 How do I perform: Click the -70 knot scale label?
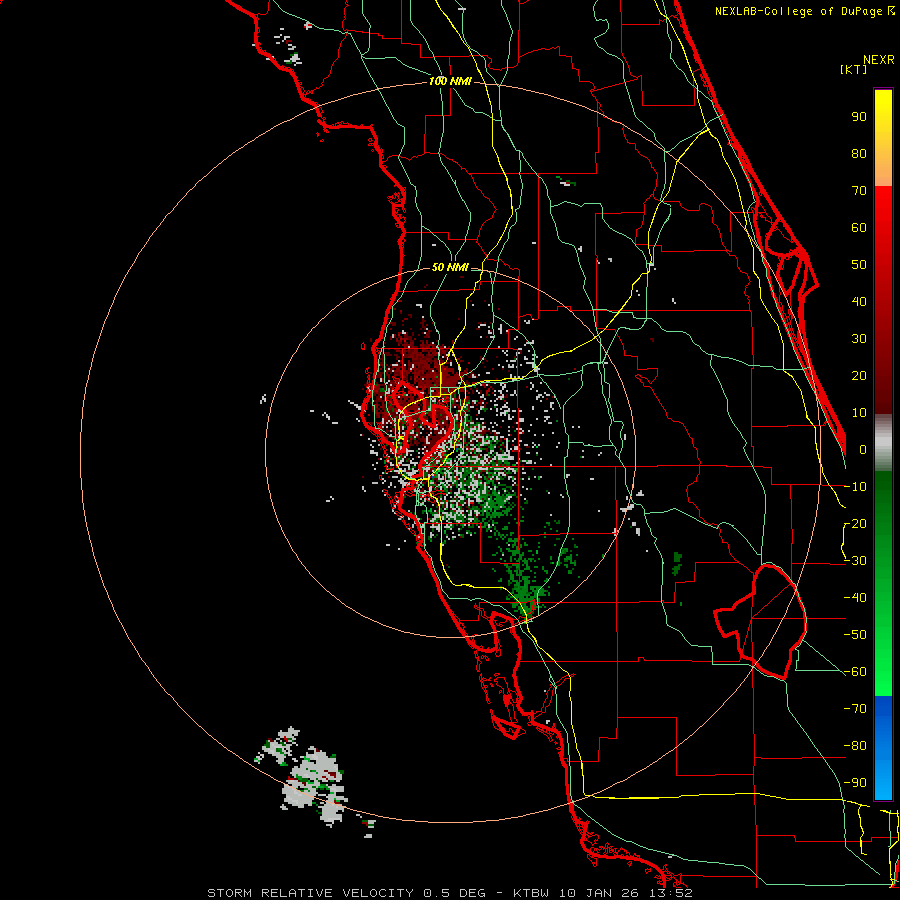tap(855, 709)
